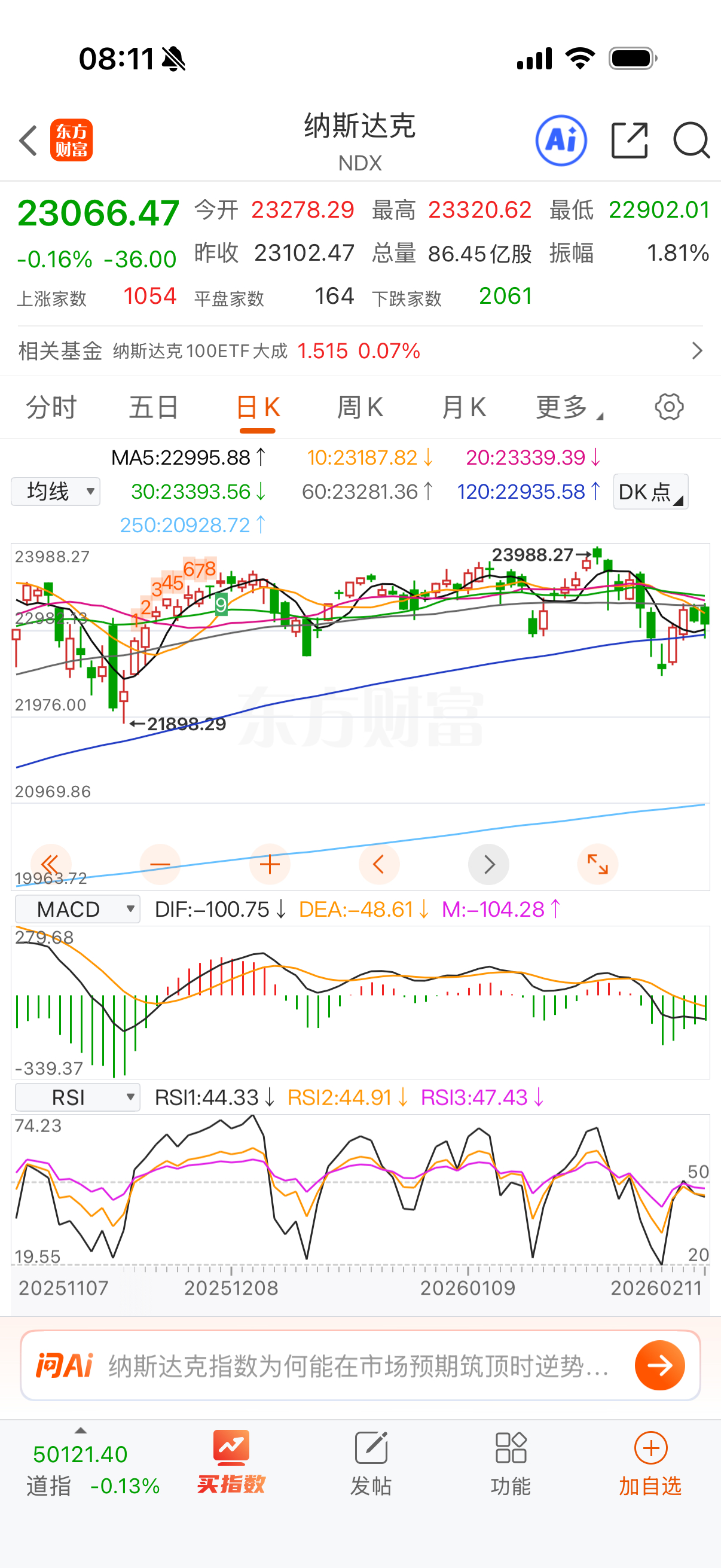Tap 最高 23320.62 value
The width and height of the screenshot is (721, 1568).
pos(479,210)
